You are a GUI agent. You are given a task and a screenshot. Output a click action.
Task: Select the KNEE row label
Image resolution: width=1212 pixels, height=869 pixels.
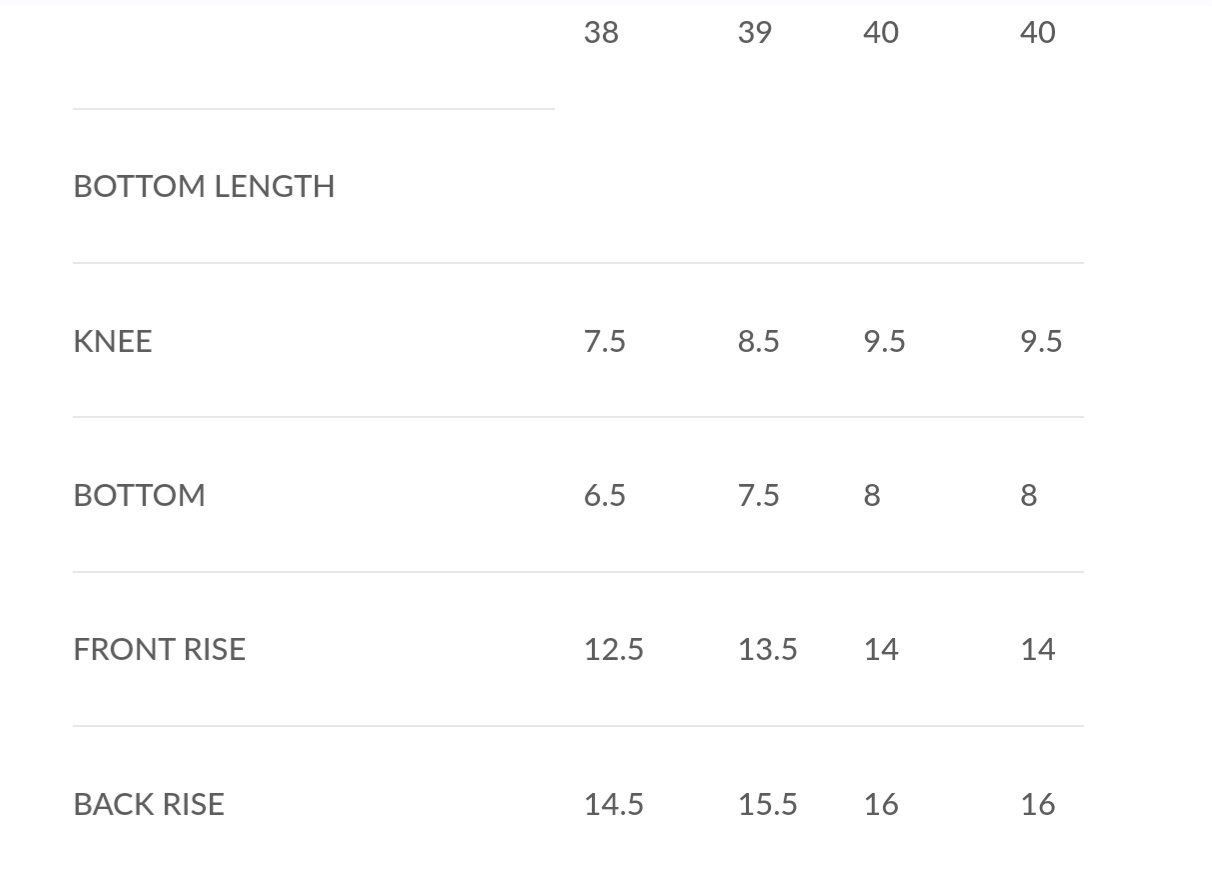point(113,341)
